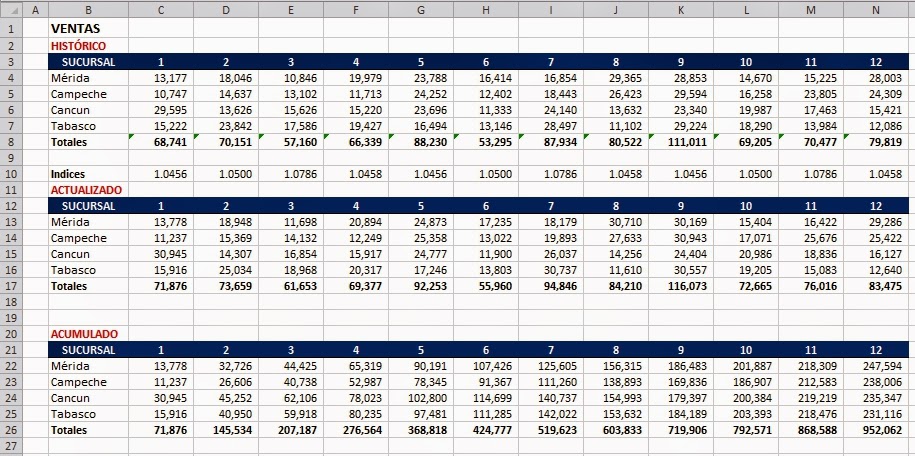Select accumulated Cancun value 102,800

pyautogui.click(x=421, y=398)
